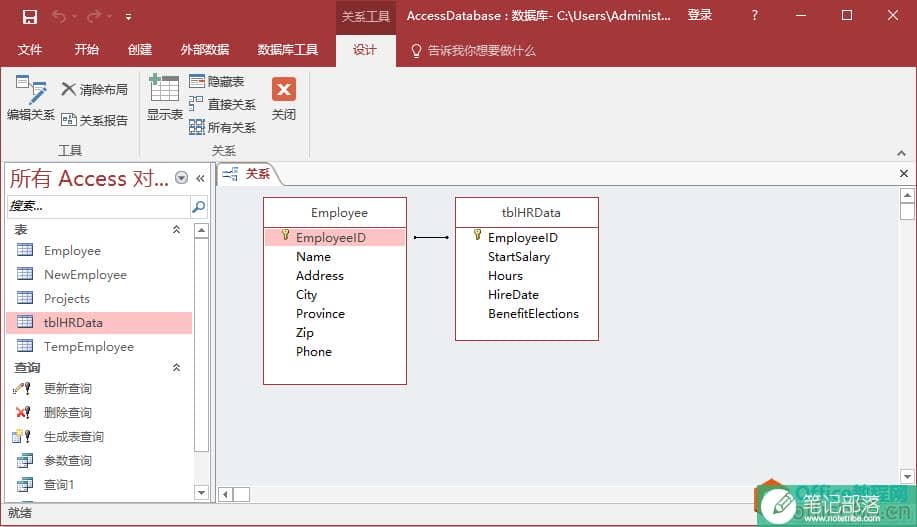The width and height of the screenshot is (917, 527).
Task: Collapse navigation pane with double-chevron
Action: [200, 178]
